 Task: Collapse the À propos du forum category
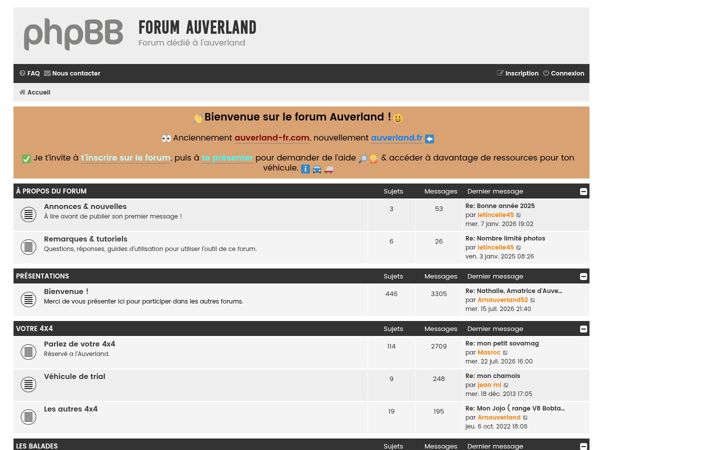(583, 191)
